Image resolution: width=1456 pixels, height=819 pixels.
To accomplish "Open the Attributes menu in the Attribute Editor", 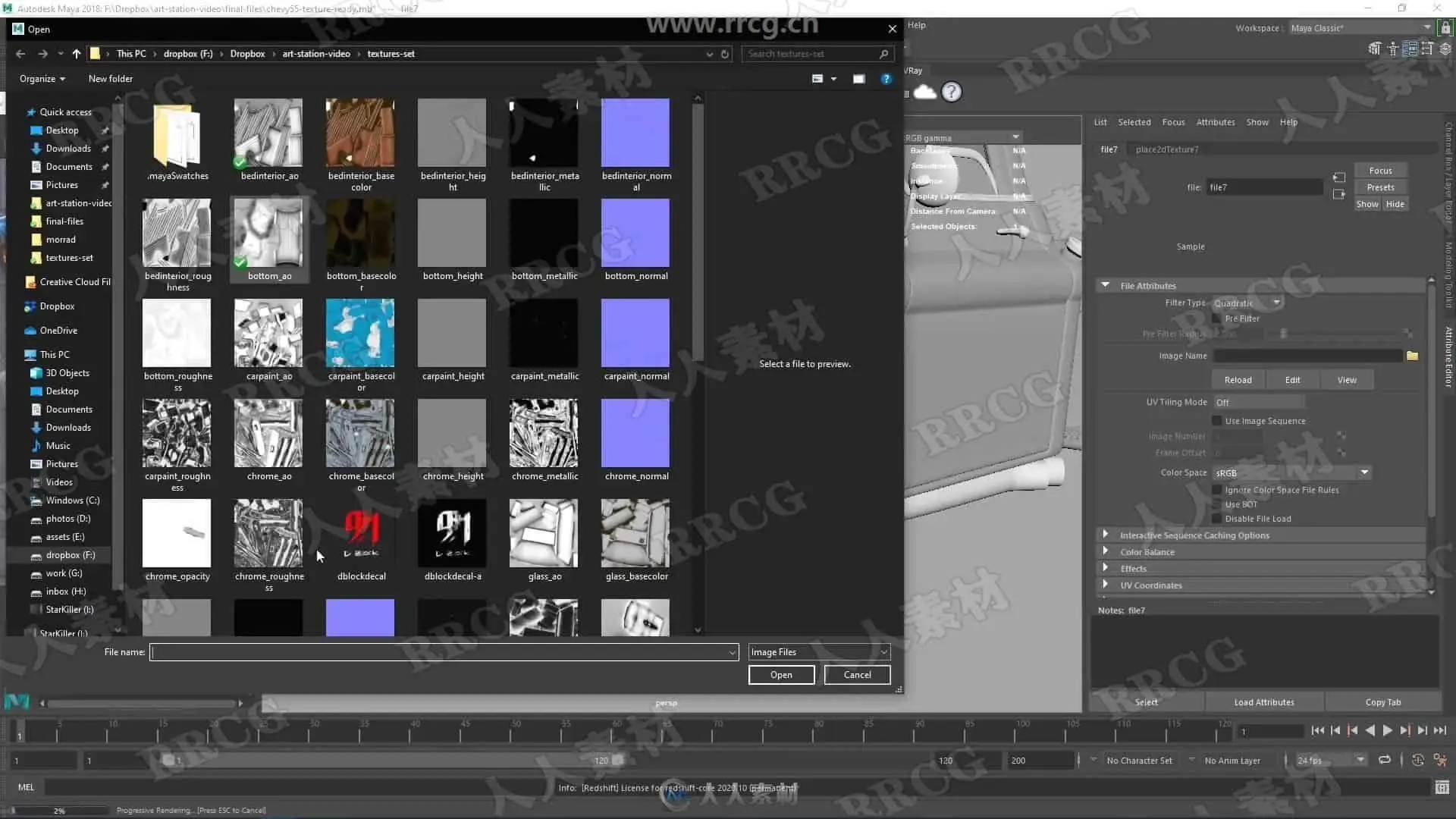I will click(x=1215, y=122).
